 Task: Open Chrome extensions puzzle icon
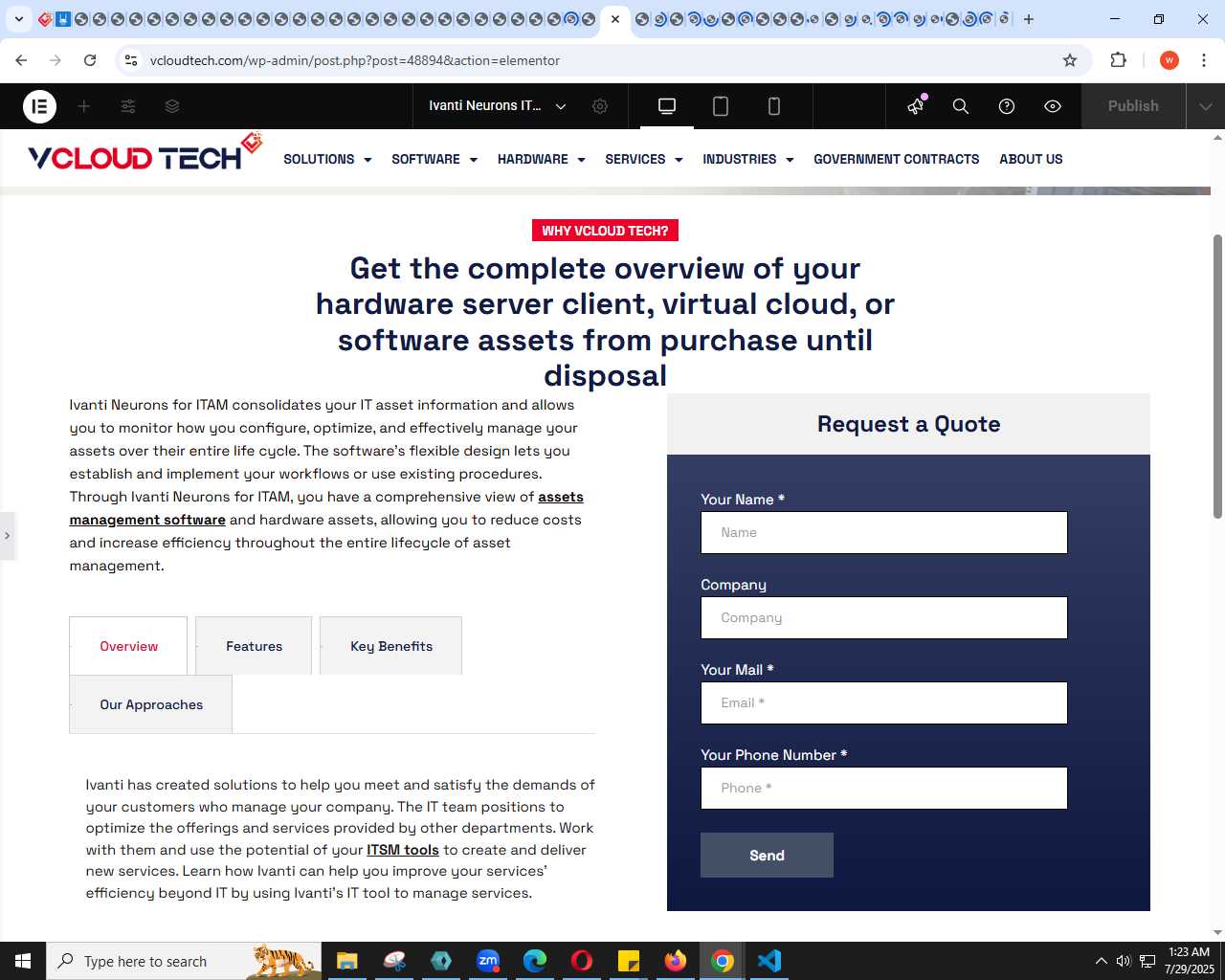pos(1118,60)
